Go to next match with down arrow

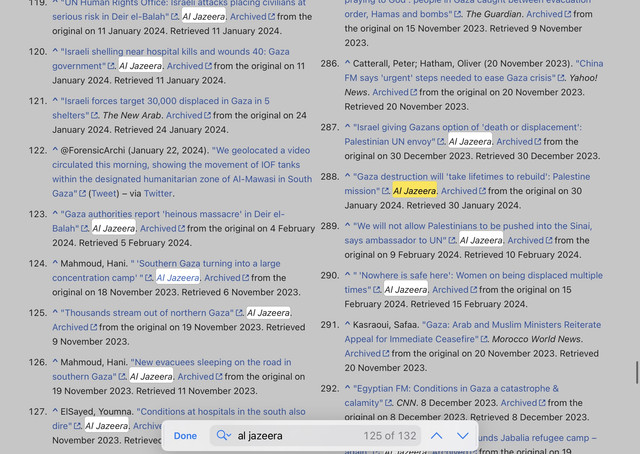(462, 436)
